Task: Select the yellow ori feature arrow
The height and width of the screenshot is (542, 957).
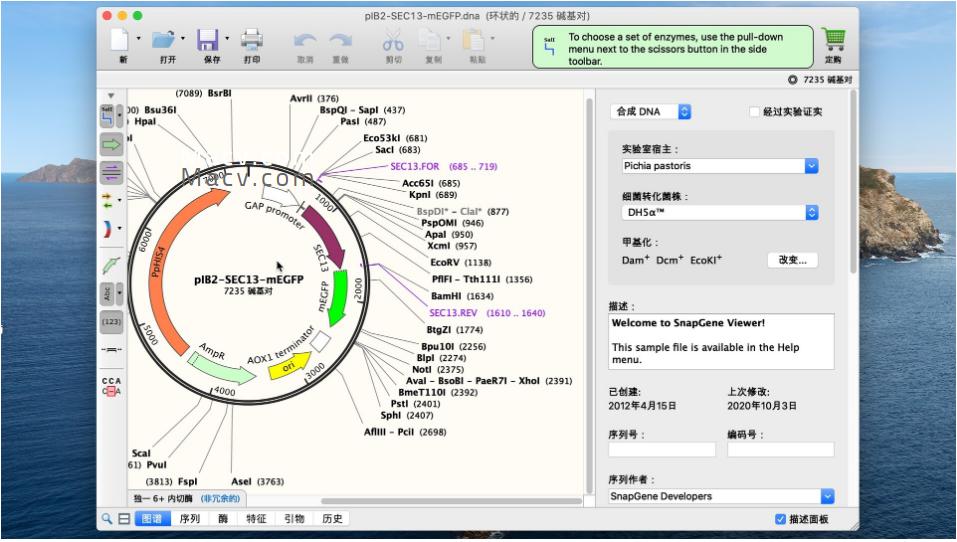Action: click(x=289, y=366)
